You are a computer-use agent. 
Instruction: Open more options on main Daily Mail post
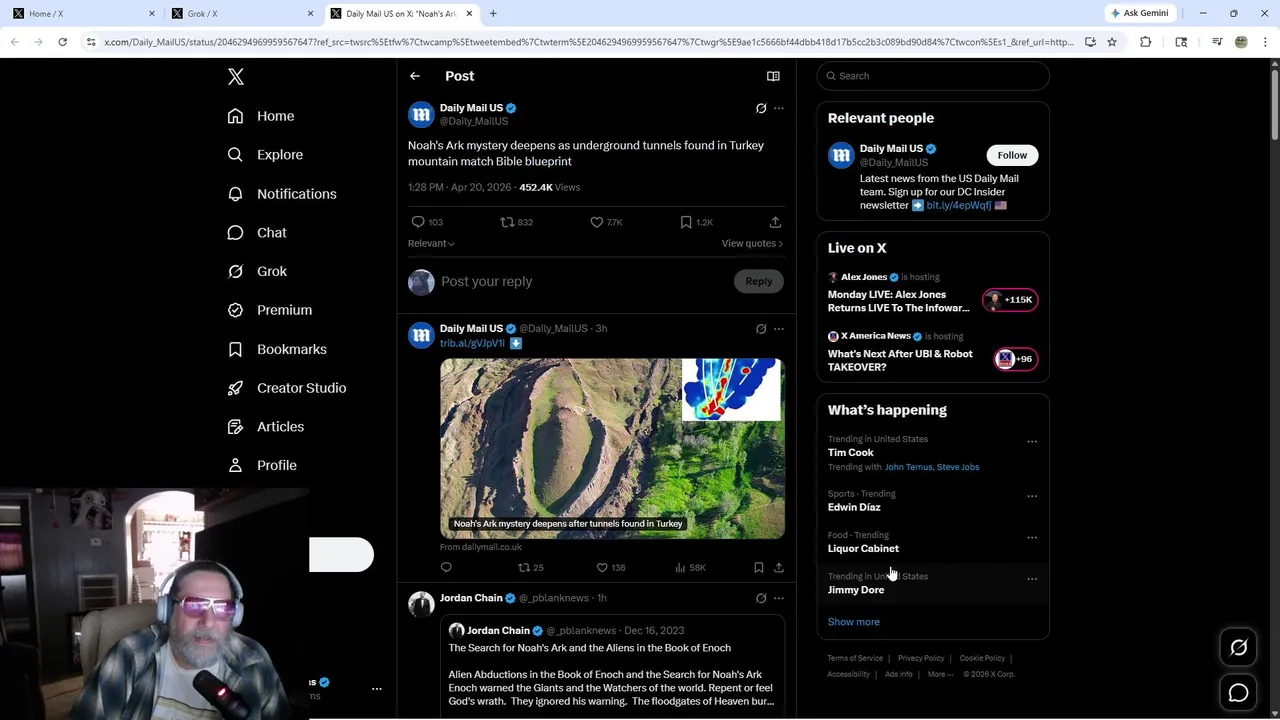point(779,108)
